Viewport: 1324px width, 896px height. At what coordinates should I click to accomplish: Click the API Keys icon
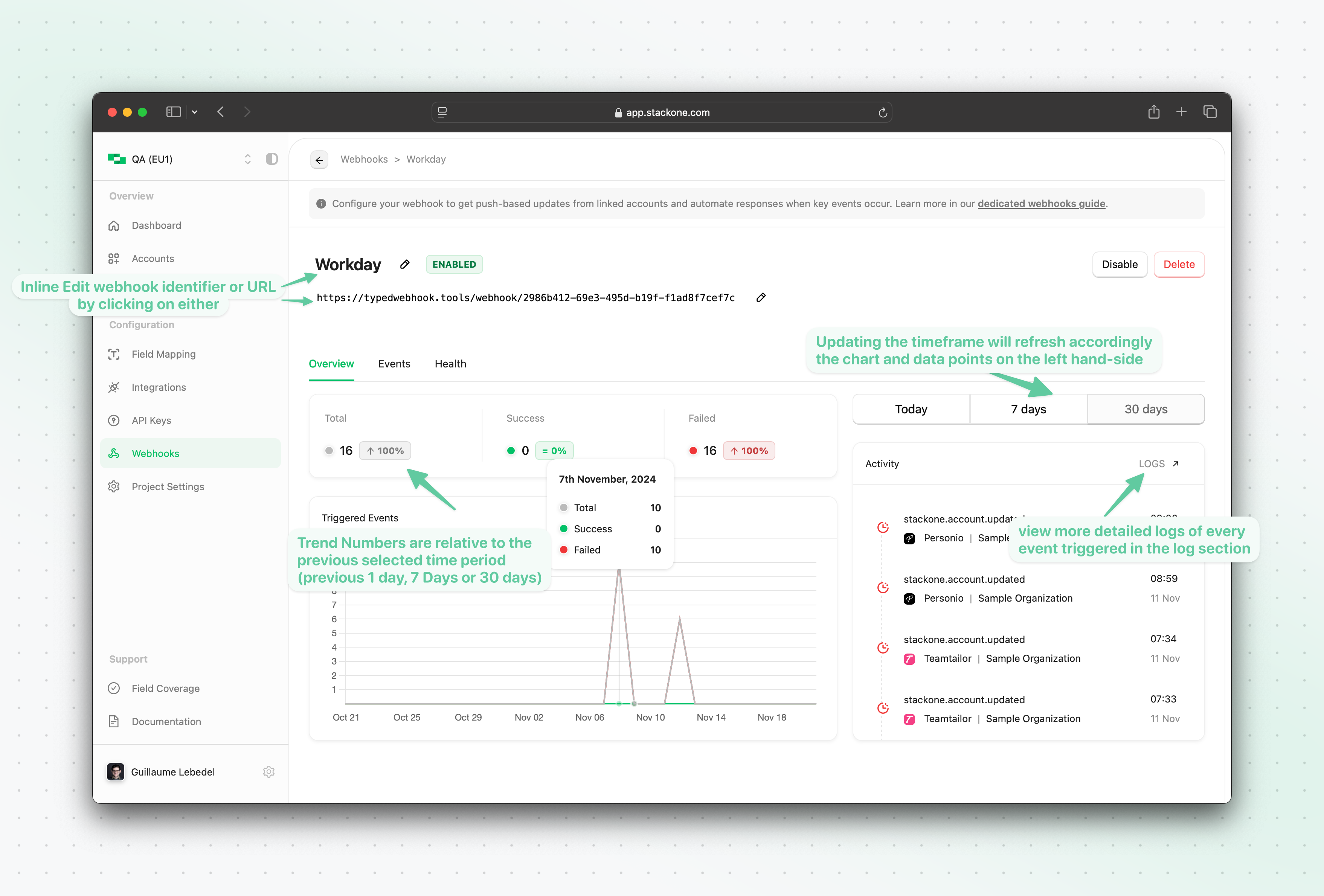tap(114, 421)
